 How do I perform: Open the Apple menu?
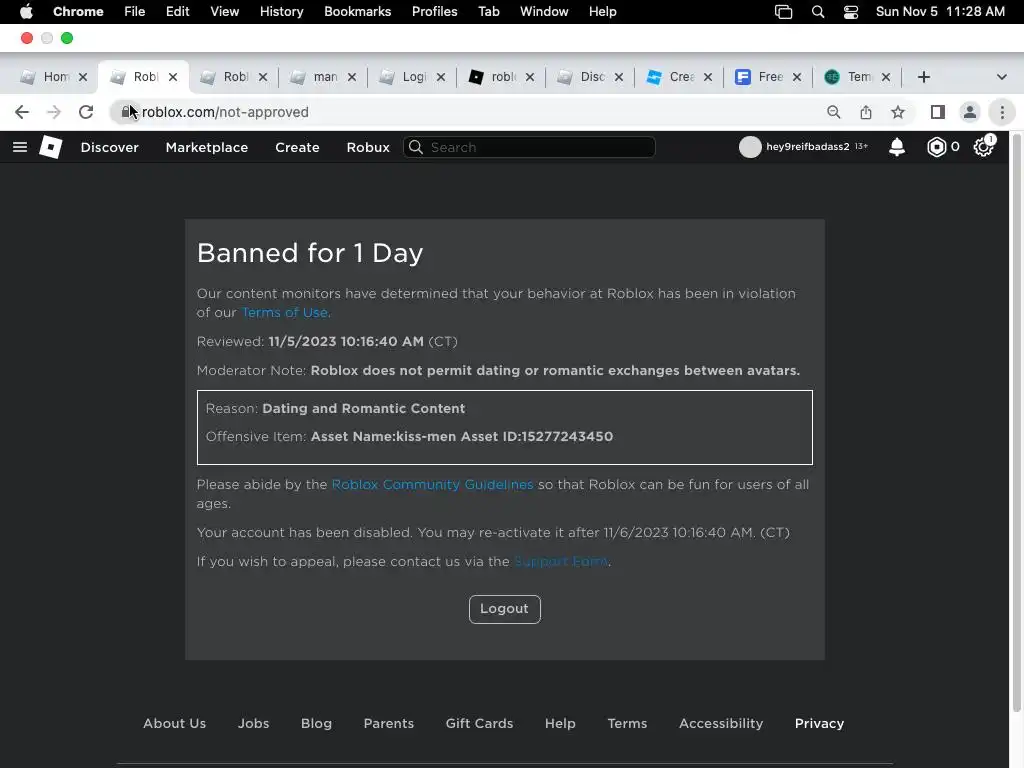tap(26, 12)
